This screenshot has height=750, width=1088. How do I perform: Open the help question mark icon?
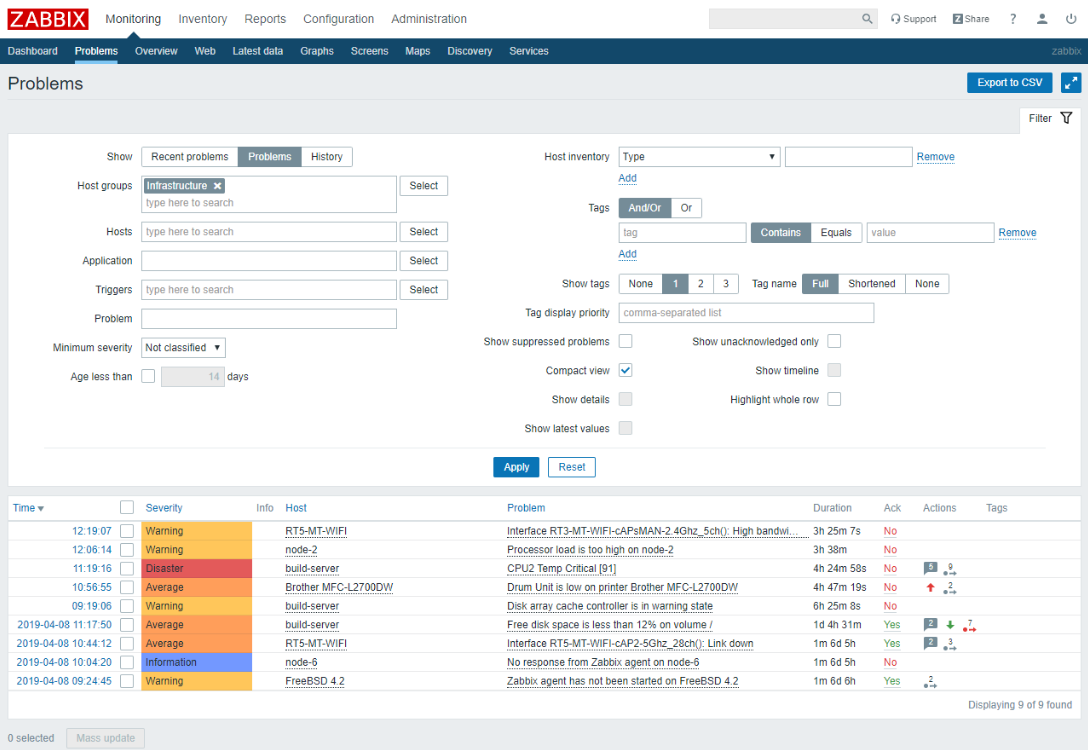tap(1013, 19)
